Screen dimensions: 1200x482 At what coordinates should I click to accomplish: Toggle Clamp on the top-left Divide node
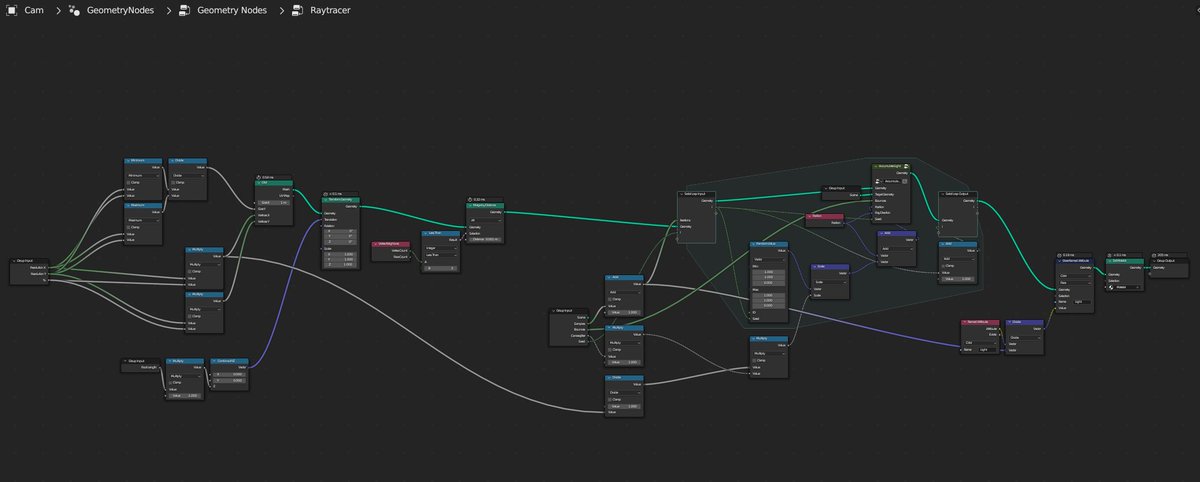[173, 182]
